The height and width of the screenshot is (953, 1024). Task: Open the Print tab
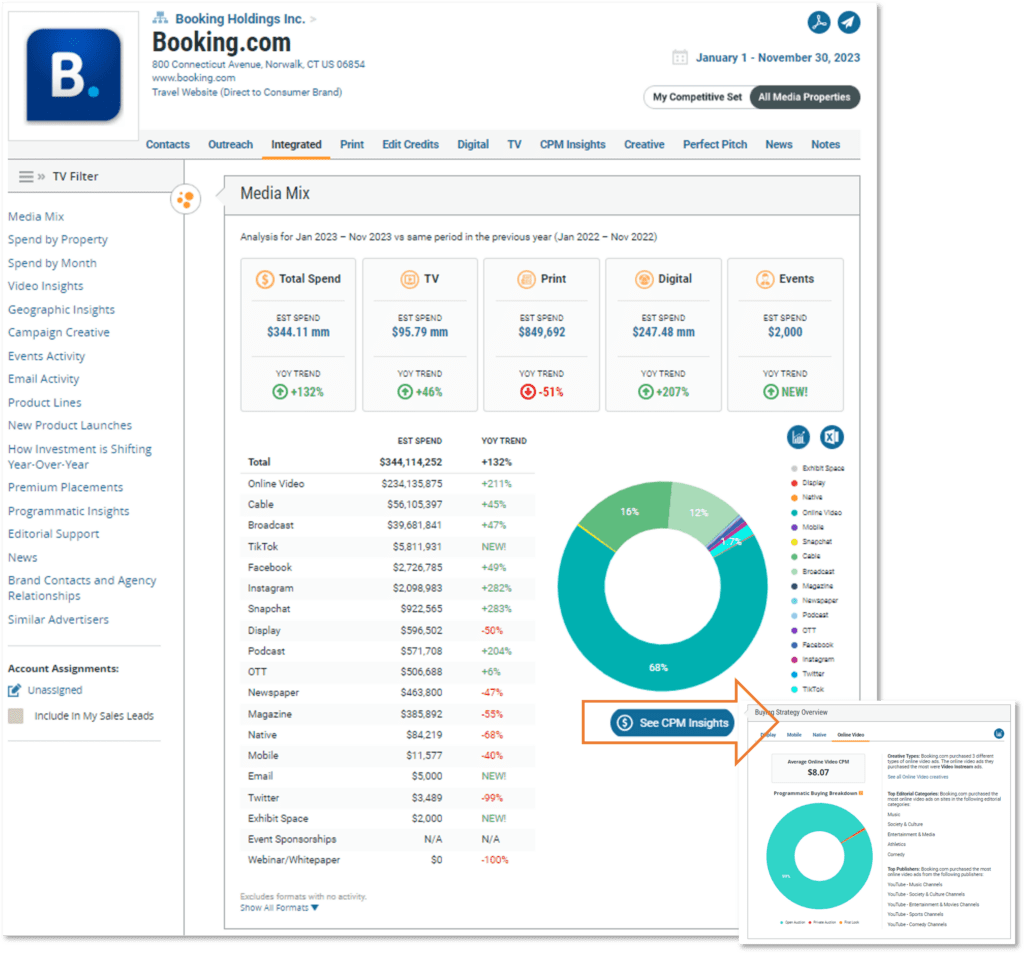coord(352,144)
